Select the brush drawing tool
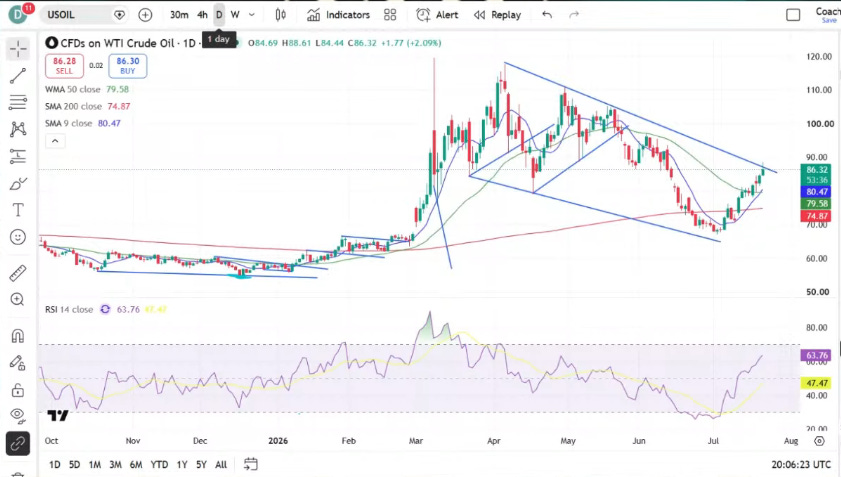841x477 pixels. [x=18, y=184]
